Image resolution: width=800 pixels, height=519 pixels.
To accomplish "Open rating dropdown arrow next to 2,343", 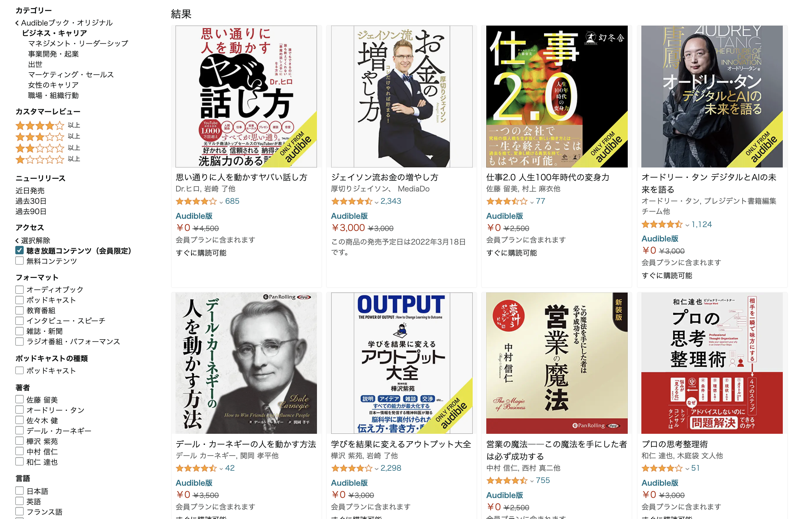I will [x=377, y=202].
